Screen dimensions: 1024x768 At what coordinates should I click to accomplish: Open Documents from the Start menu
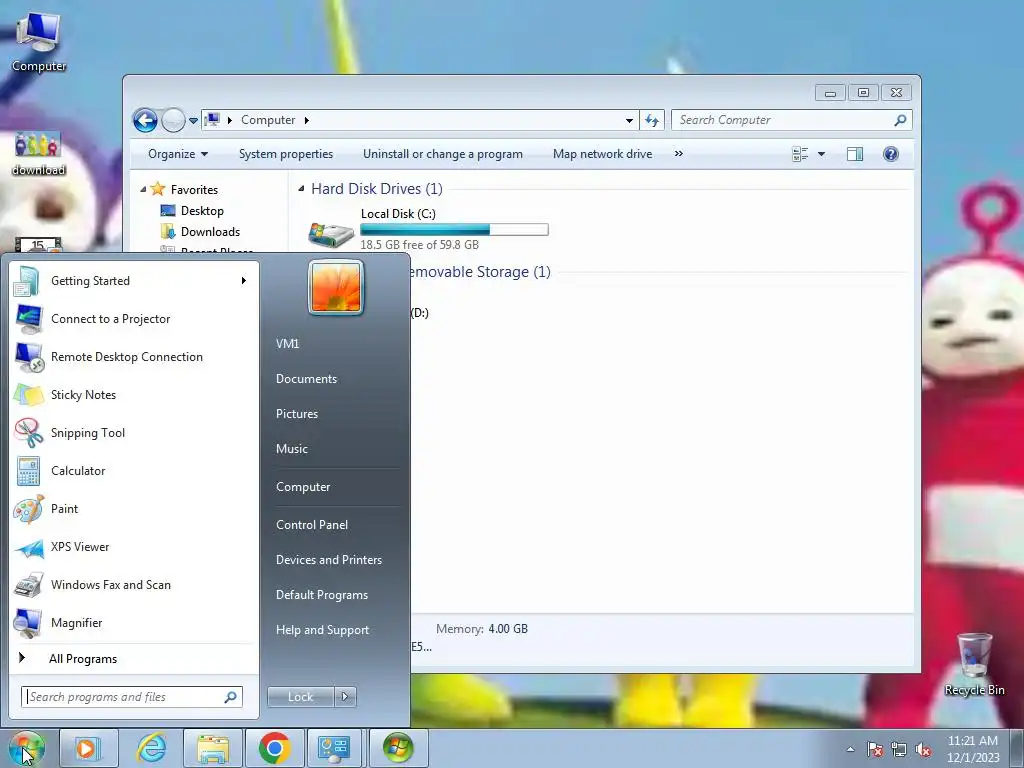click(x=306, y=379)
